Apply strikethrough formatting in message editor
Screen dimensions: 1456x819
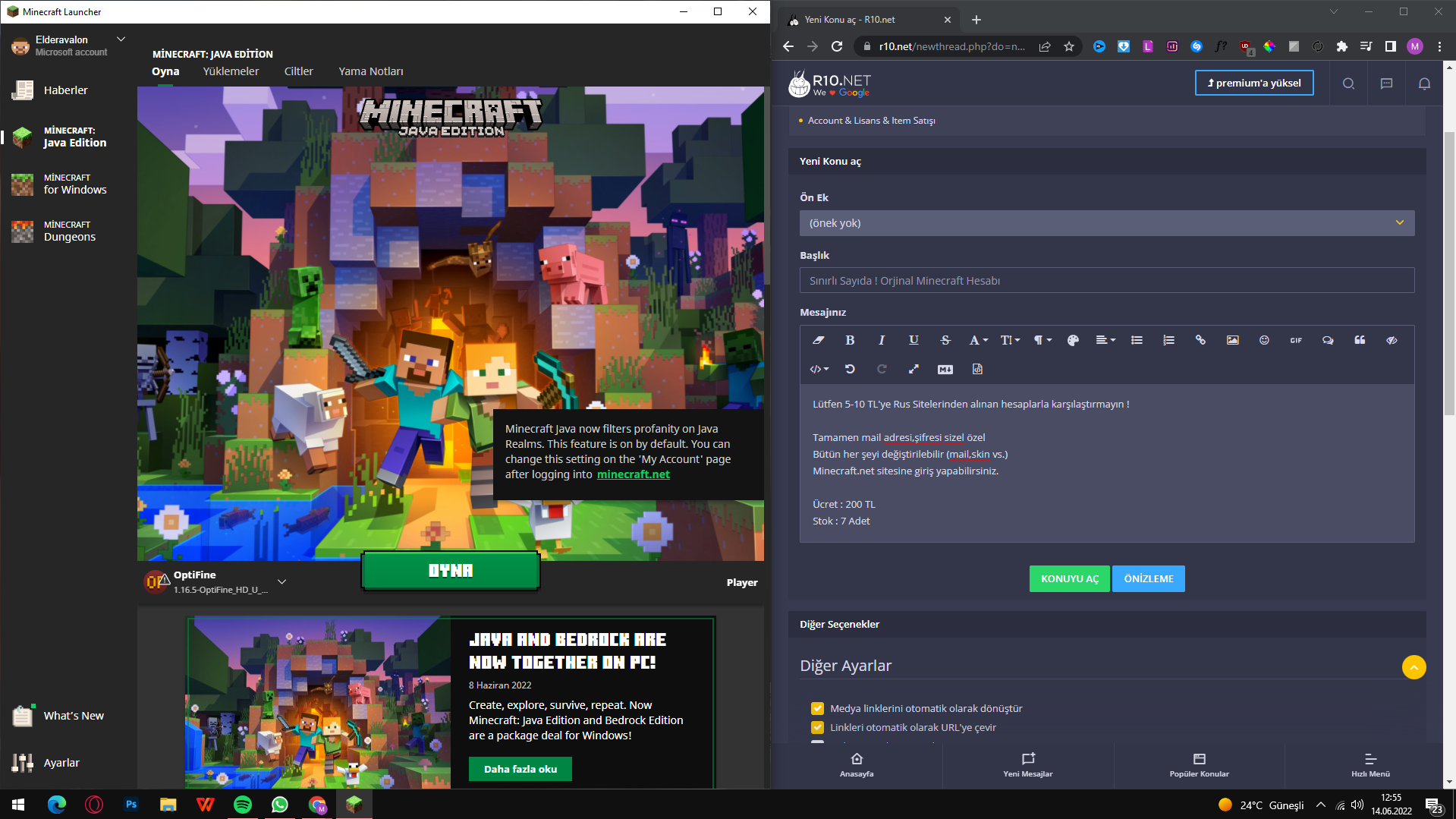pos(945,340)
